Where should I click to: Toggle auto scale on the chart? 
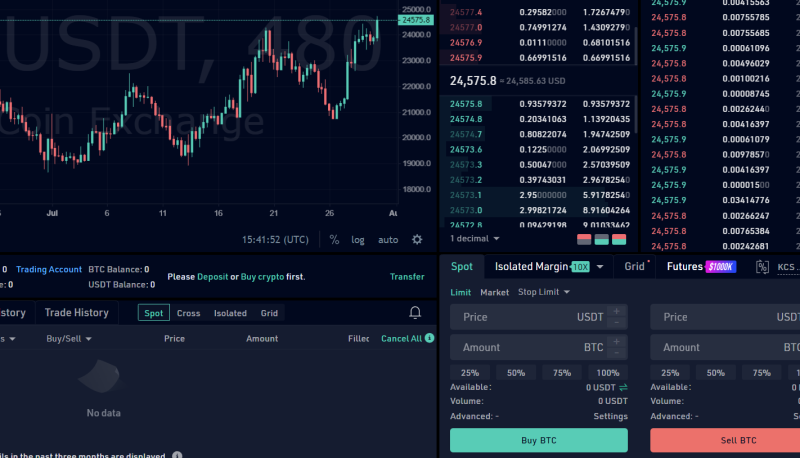click(388, 240)
